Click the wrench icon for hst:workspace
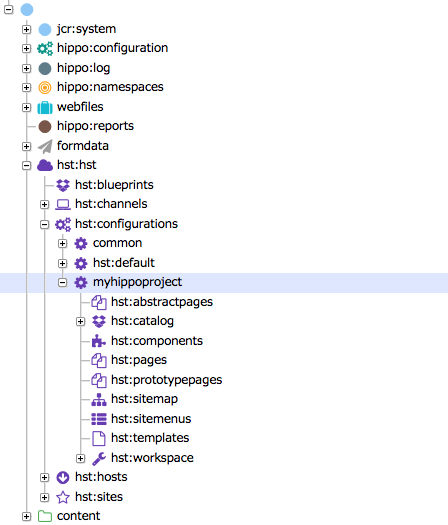Image resolution: width=448 pixels, height=525 pixels. click(x=99, y=458)
